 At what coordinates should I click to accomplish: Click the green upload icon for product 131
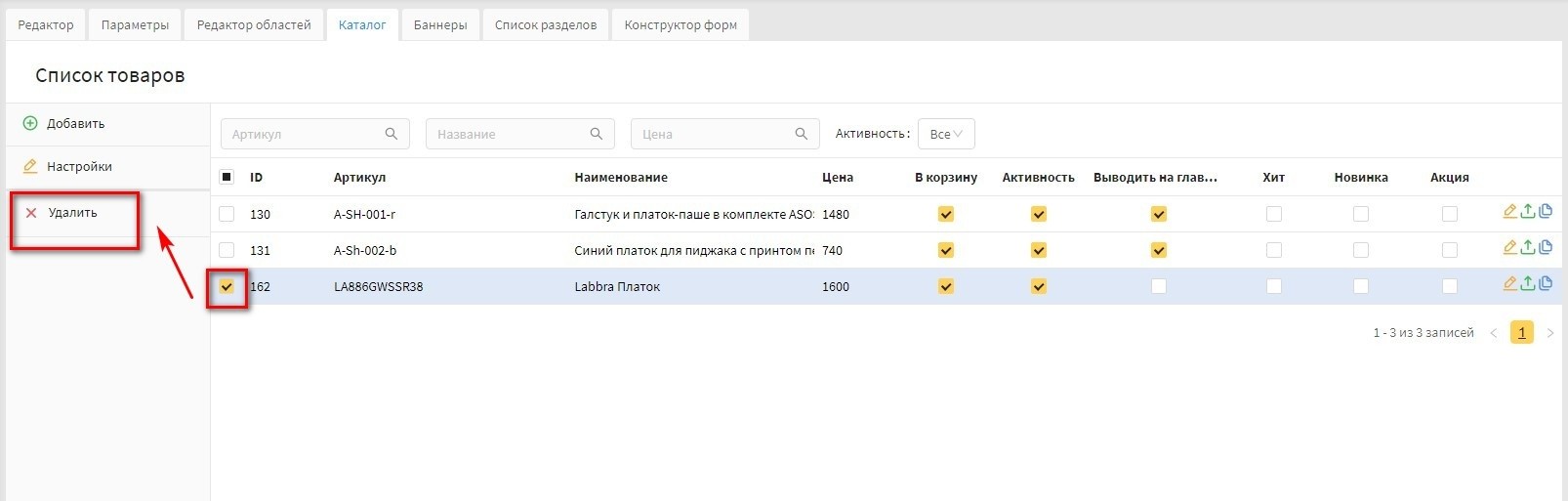coord(1528,248)
